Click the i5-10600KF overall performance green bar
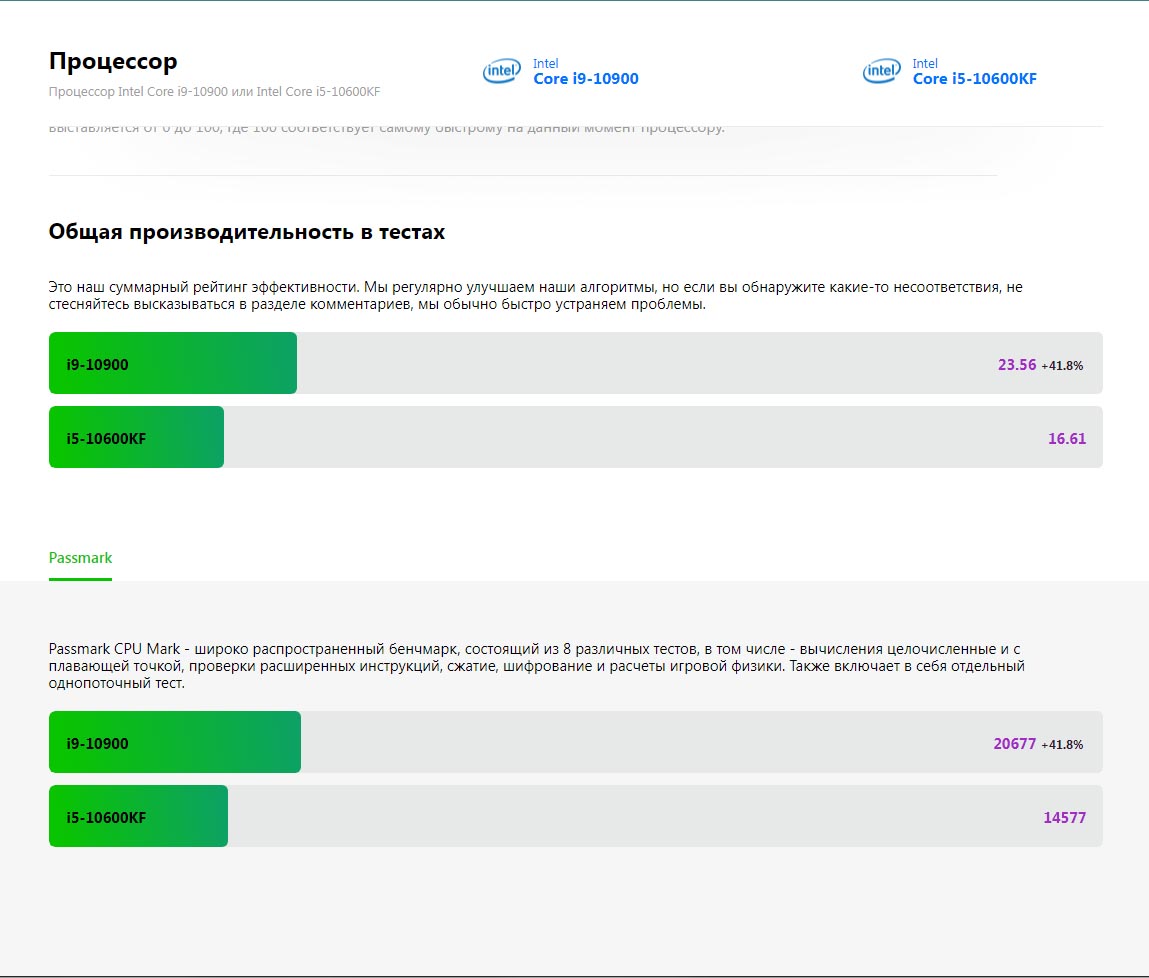This screenshot has height=978, width=1149. tap(136, 437)
